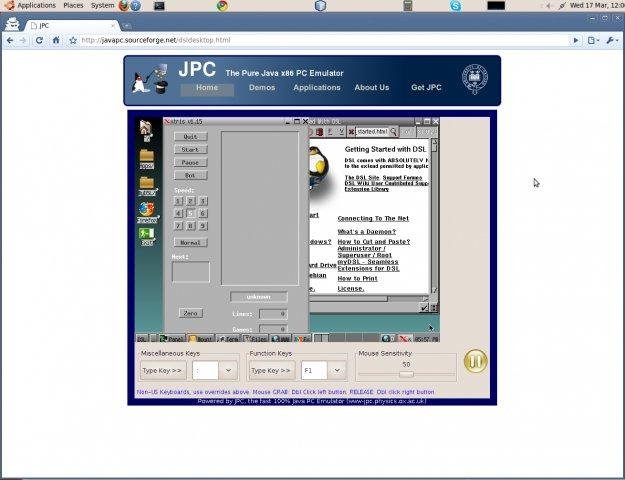Open Firefox from the GNOME top panel

coord(124,6)
